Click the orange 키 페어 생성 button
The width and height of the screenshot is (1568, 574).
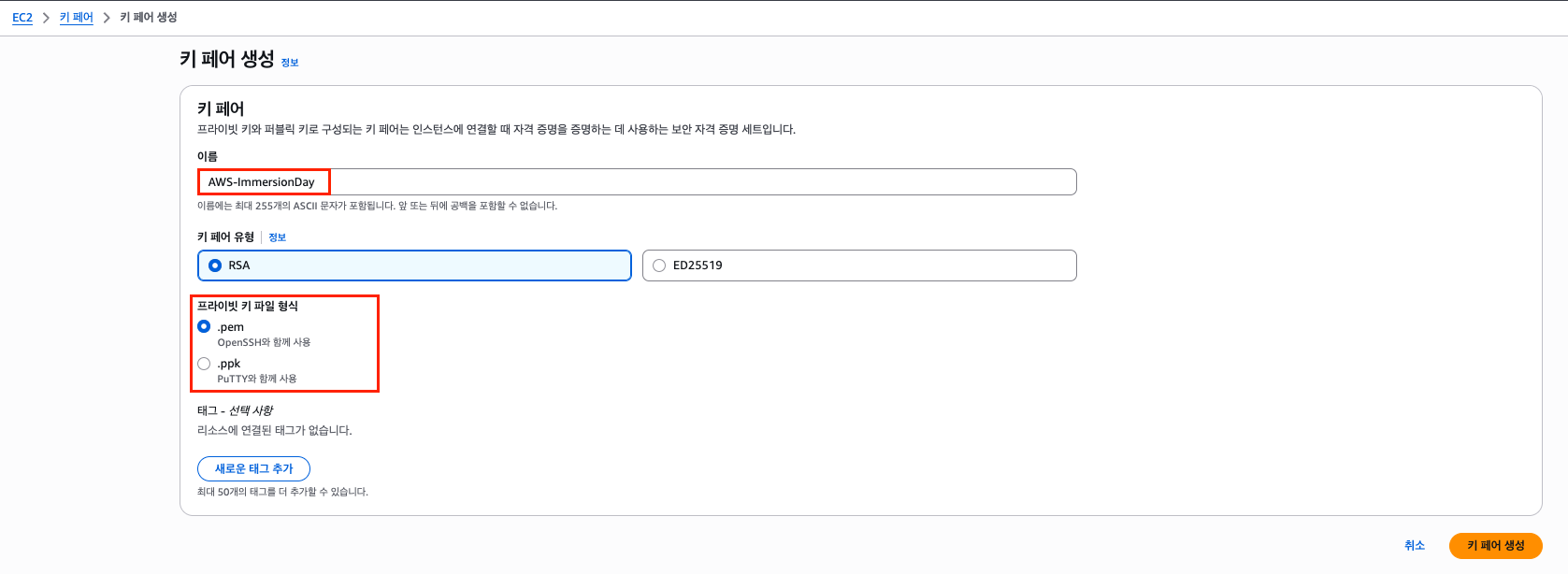(x=1495, y=545)
